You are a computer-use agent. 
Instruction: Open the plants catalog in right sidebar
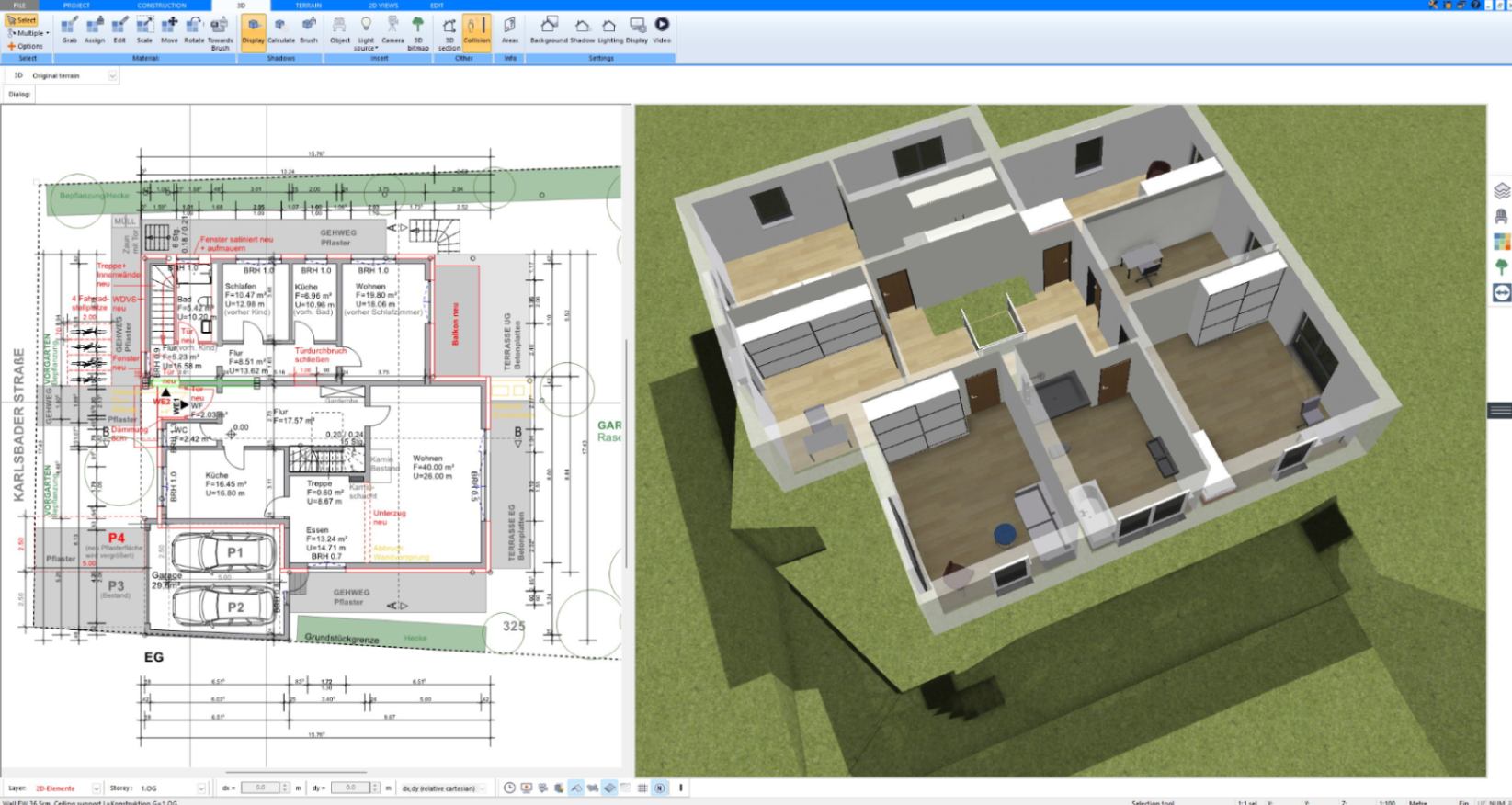[x=1501, y=267]
